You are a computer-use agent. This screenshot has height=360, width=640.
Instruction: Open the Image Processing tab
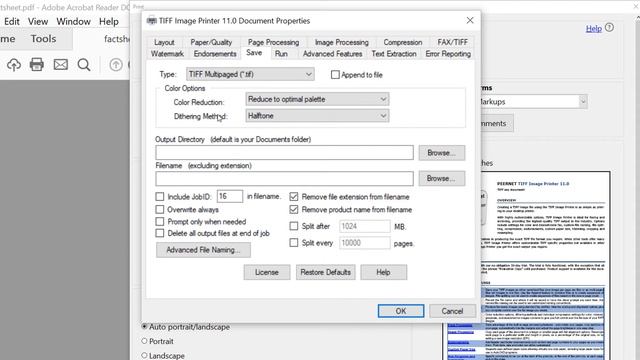(342, 42)
